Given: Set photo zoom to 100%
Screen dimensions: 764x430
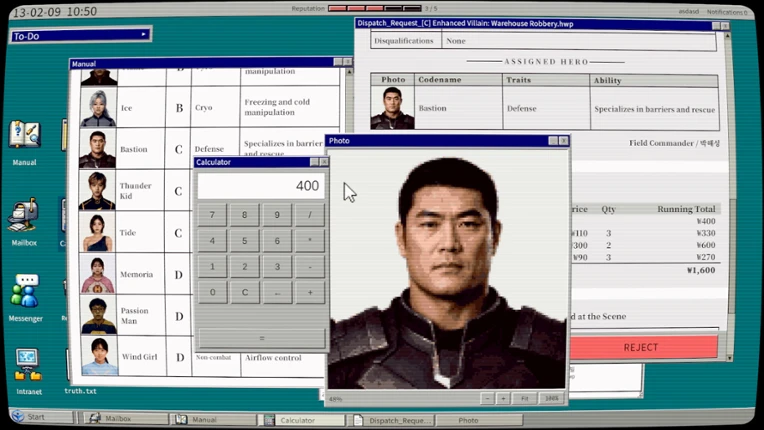Looking at the screenshot, I should (552, 398).
